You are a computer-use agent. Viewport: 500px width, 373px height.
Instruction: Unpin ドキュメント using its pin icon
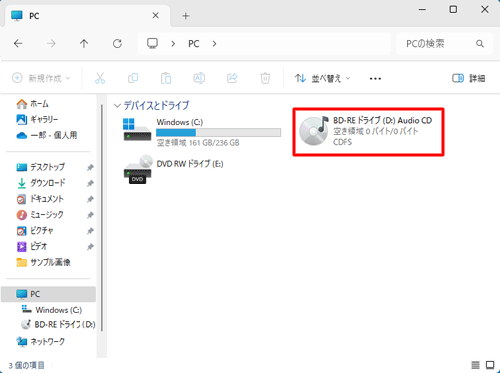click(90, 199)
